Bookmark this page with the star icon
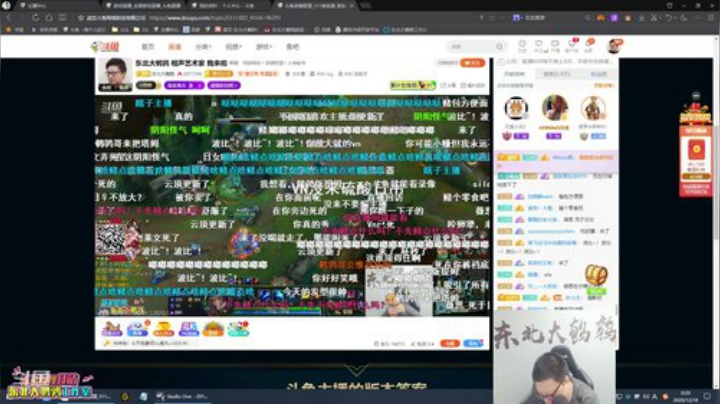 point(81,17)
